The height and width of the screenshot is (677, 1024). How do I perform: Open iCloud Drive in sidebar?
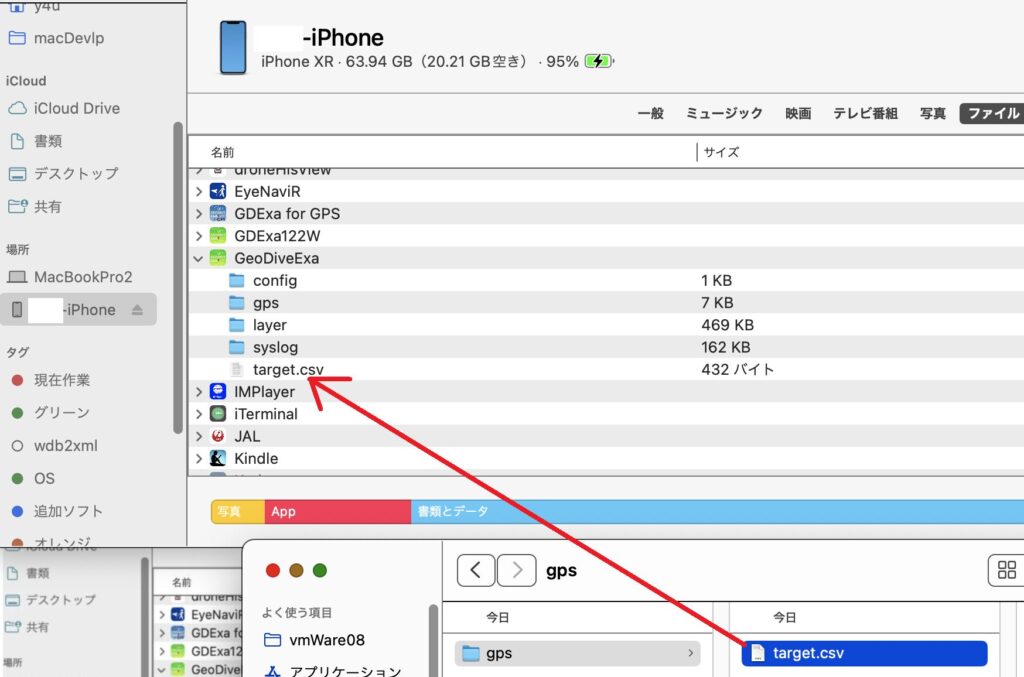[63, 108]
